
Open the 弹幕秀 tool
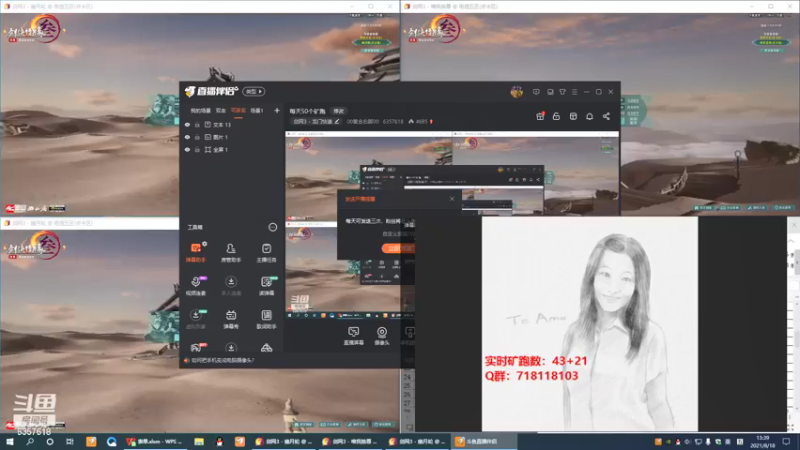coord(231,319)
